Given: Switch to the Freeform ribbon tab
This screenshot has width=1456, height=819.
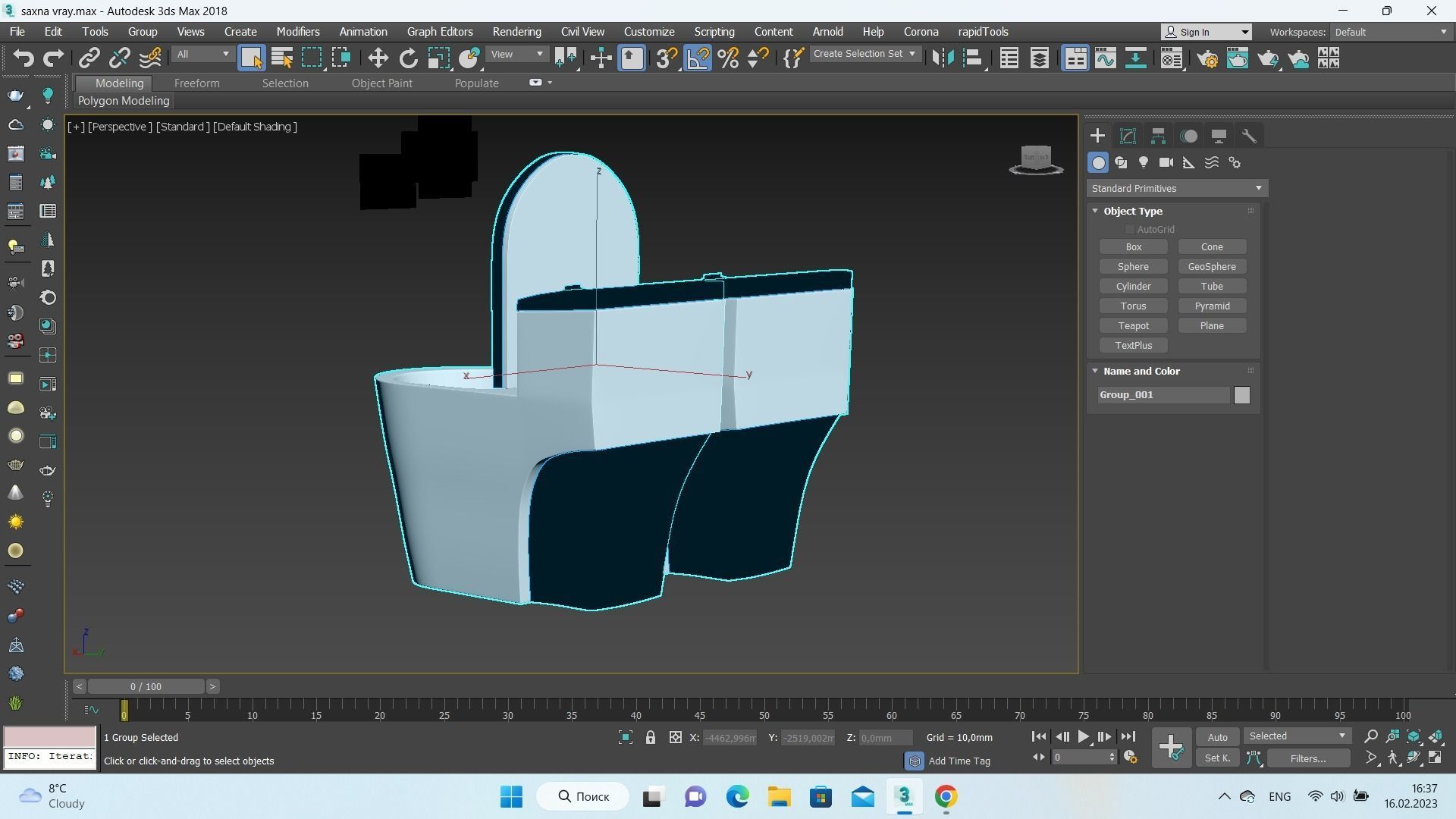Looking at the screenshot, I should pos(196,83).
